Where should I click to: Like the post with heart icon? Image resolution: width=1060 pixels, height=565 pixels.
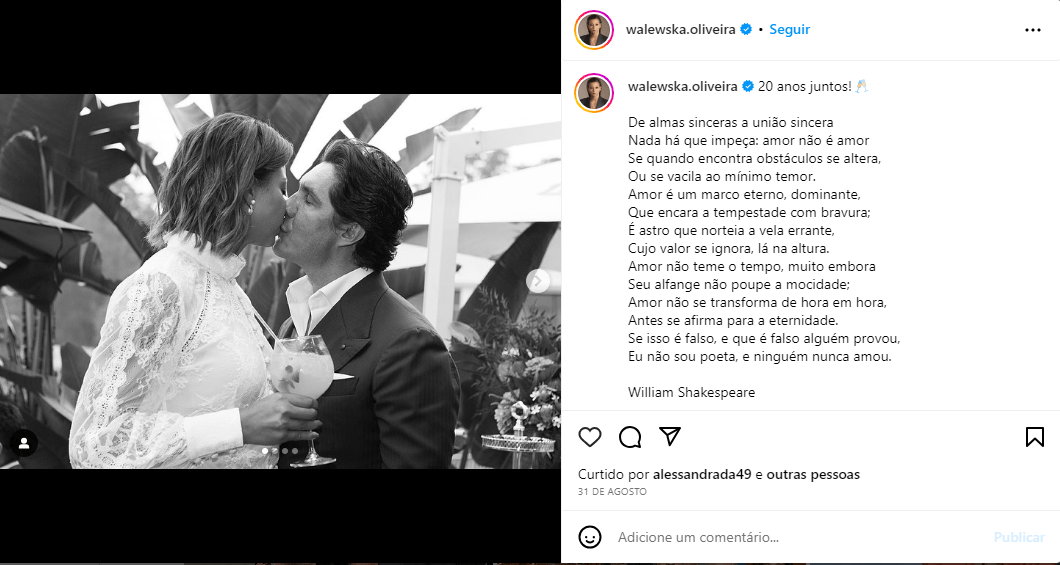coord(589,437)
